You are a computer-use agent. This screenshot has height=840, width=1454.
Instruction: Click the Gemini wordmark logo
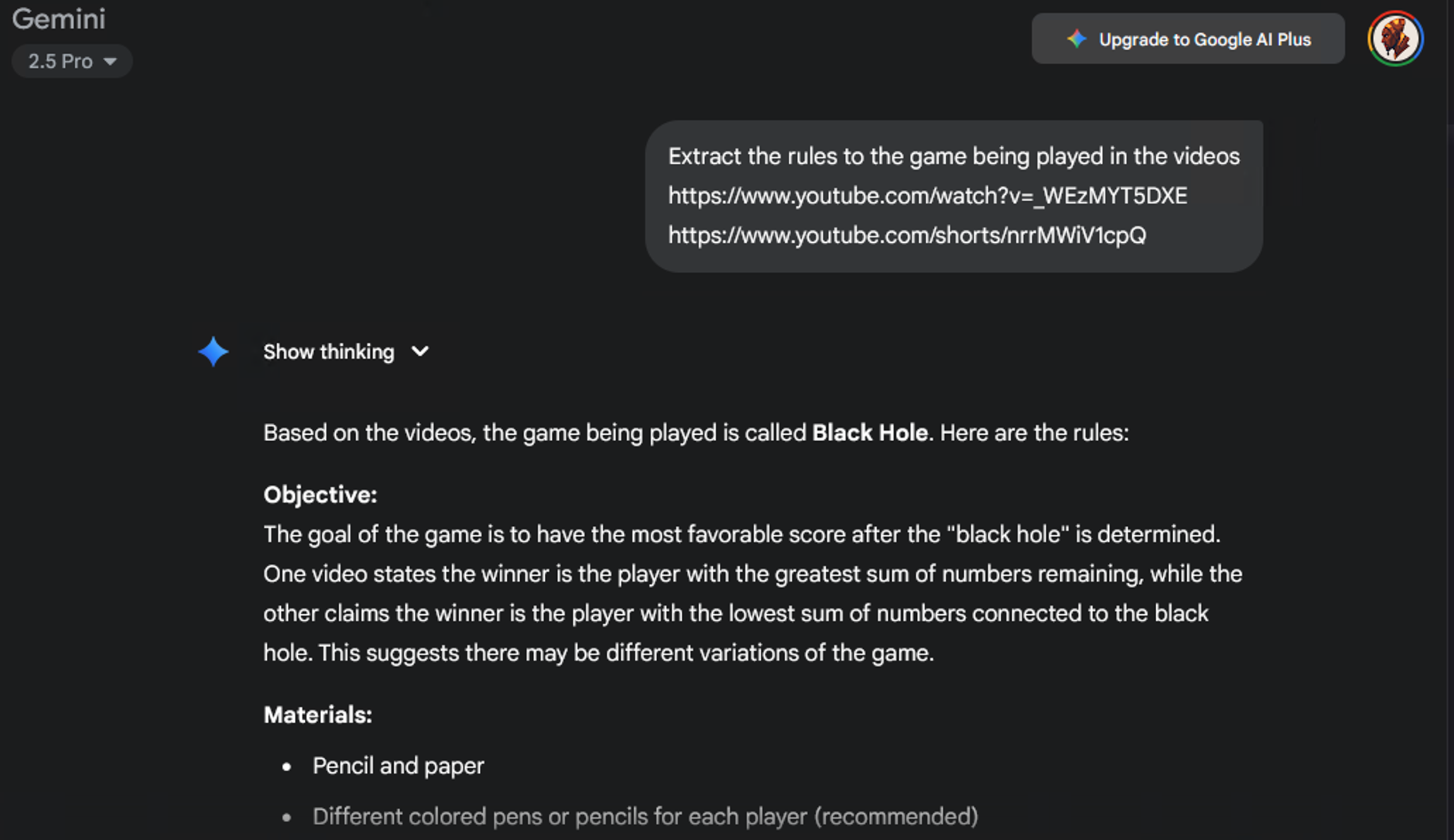click(59, 19)
